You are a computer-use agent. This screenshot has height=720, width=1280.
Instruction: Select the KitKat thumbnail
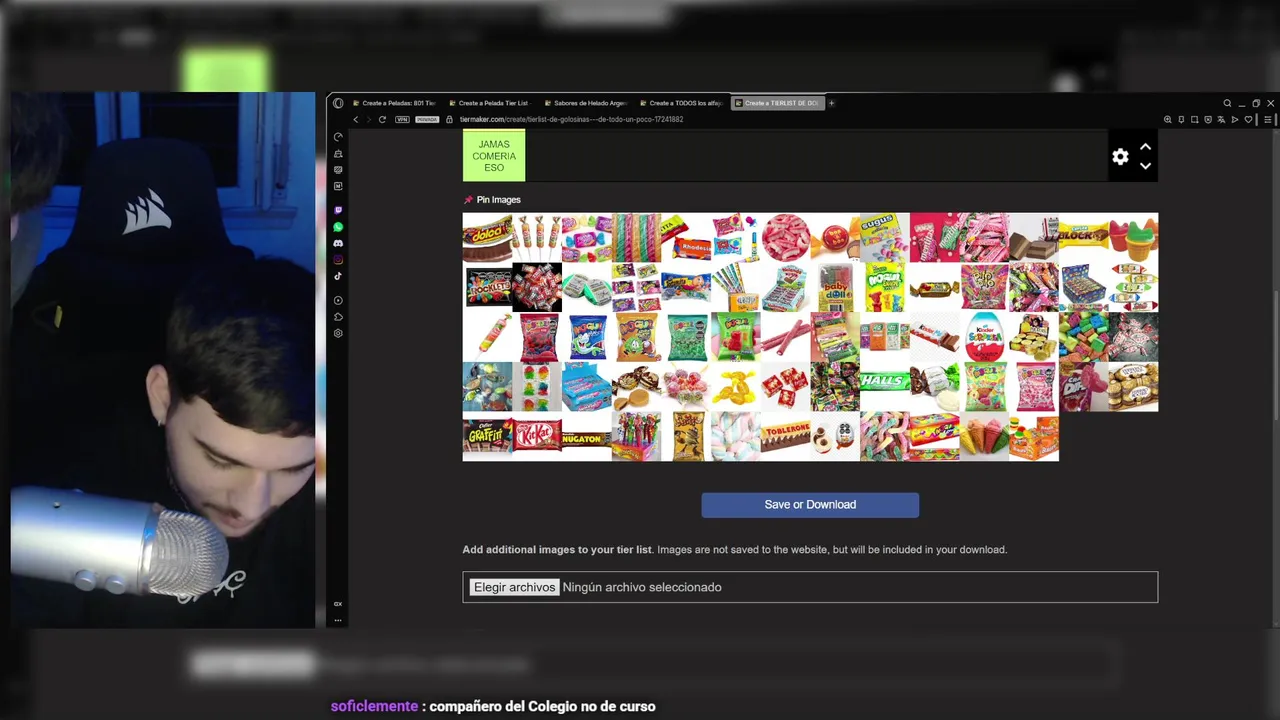click(x=537, y=437)
